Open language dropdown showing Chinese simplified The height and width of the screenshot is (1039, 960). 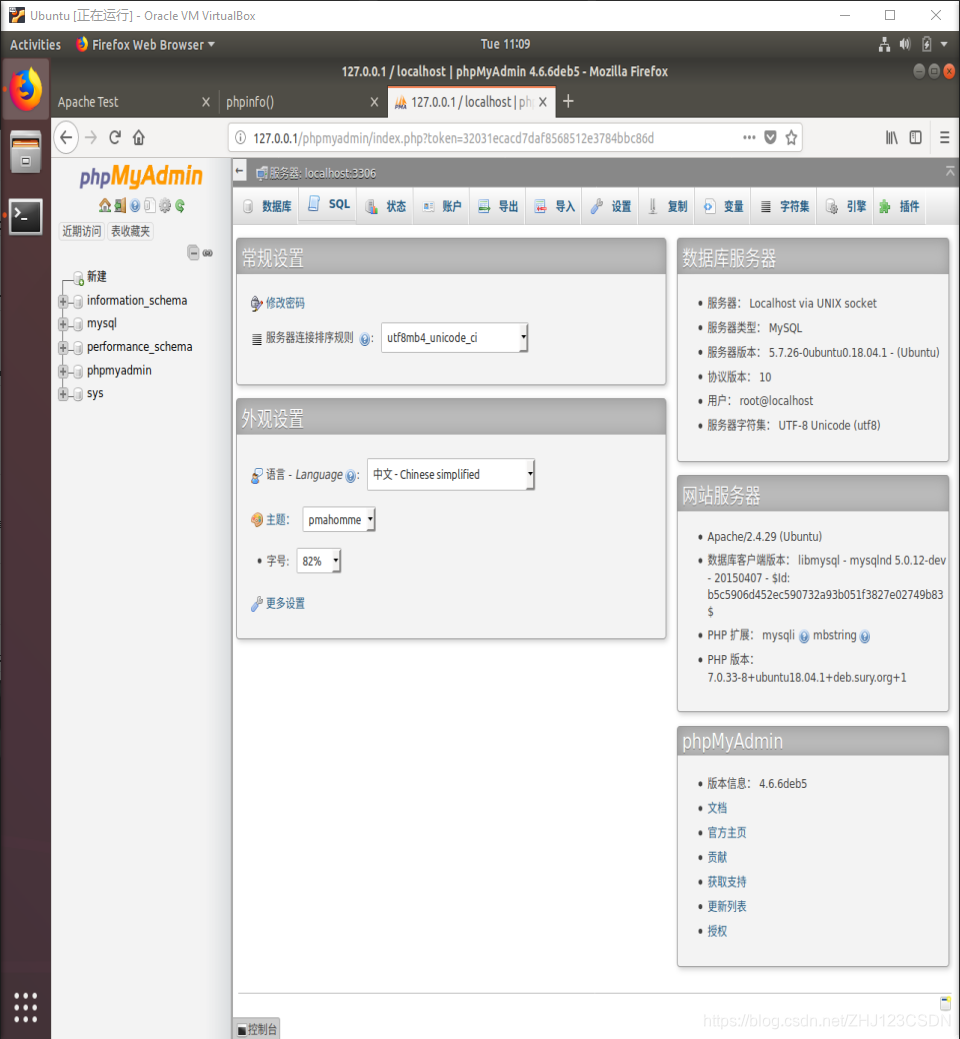click(451, 474)
